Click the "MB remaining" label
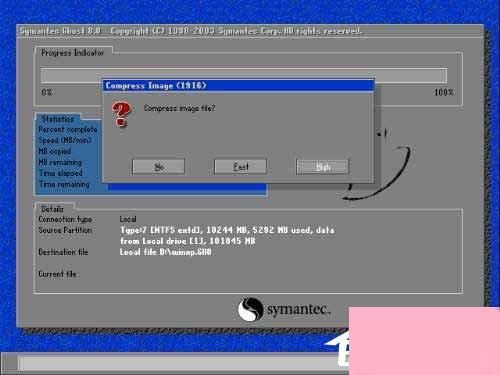The image size is (500, 375). point(60,162)
